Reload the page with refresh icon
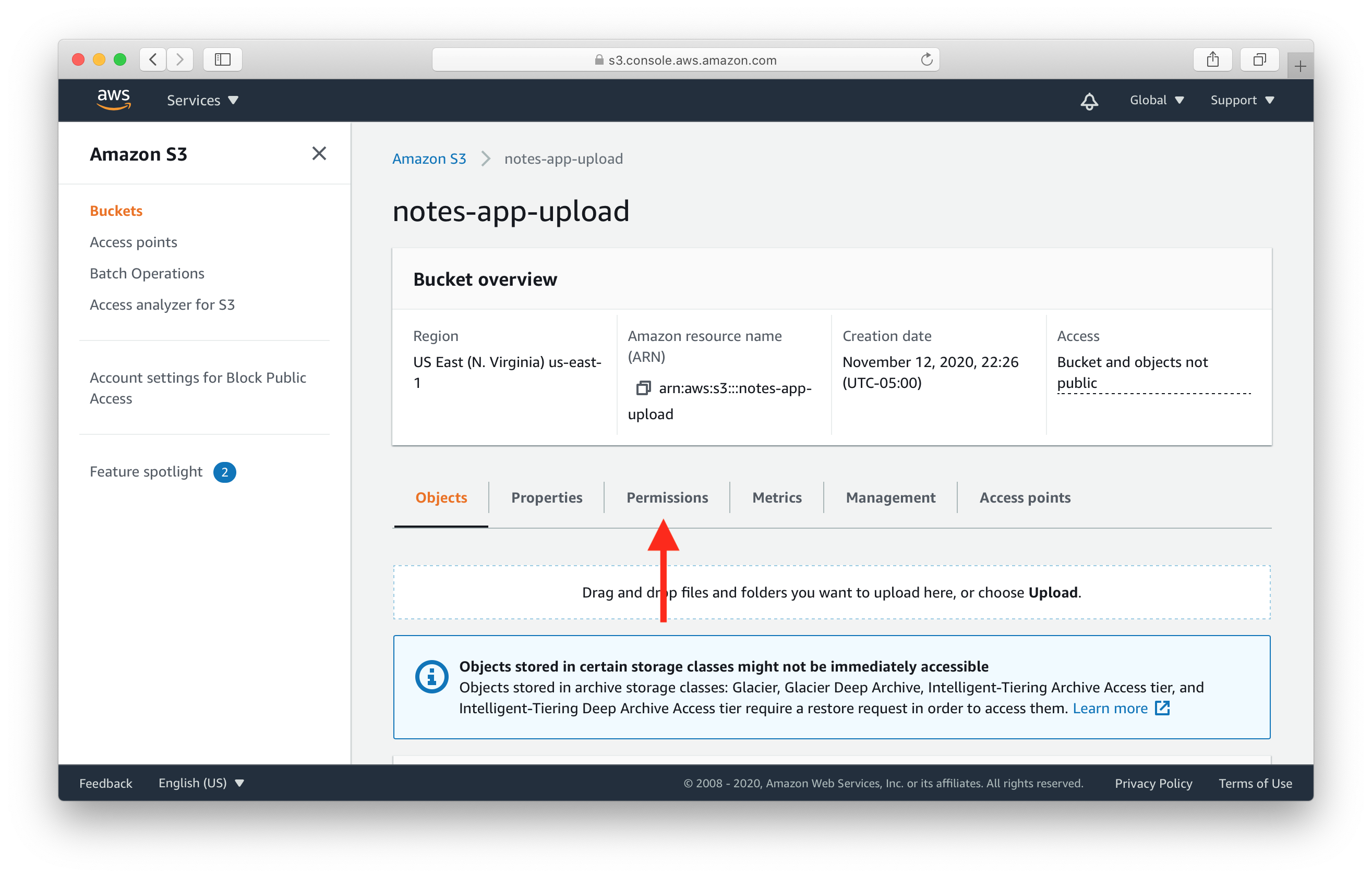Image resolution: width=1372 pixels, height=878 pixels. [926, 59]
